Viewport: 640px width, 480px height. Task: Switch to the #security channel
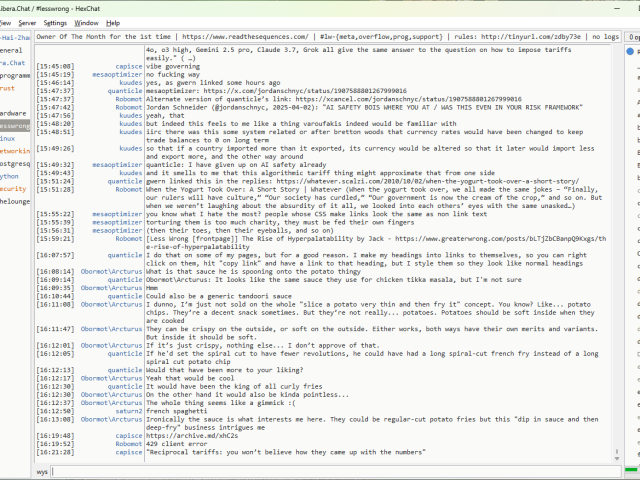coord(13,188)
